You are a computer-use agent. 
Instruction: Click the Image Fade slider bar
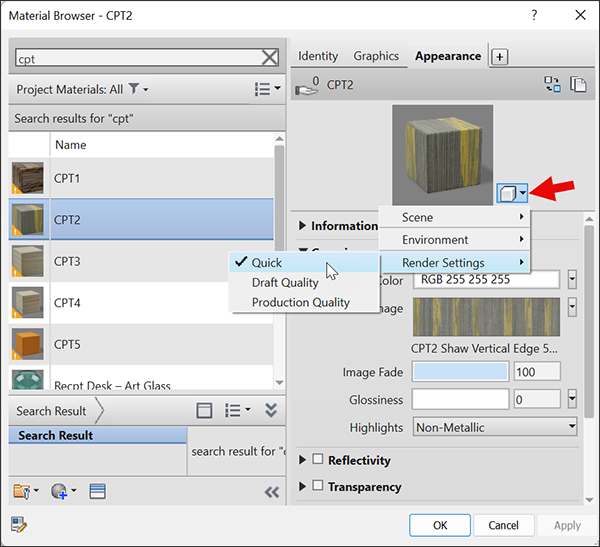(x=460, y=372)
